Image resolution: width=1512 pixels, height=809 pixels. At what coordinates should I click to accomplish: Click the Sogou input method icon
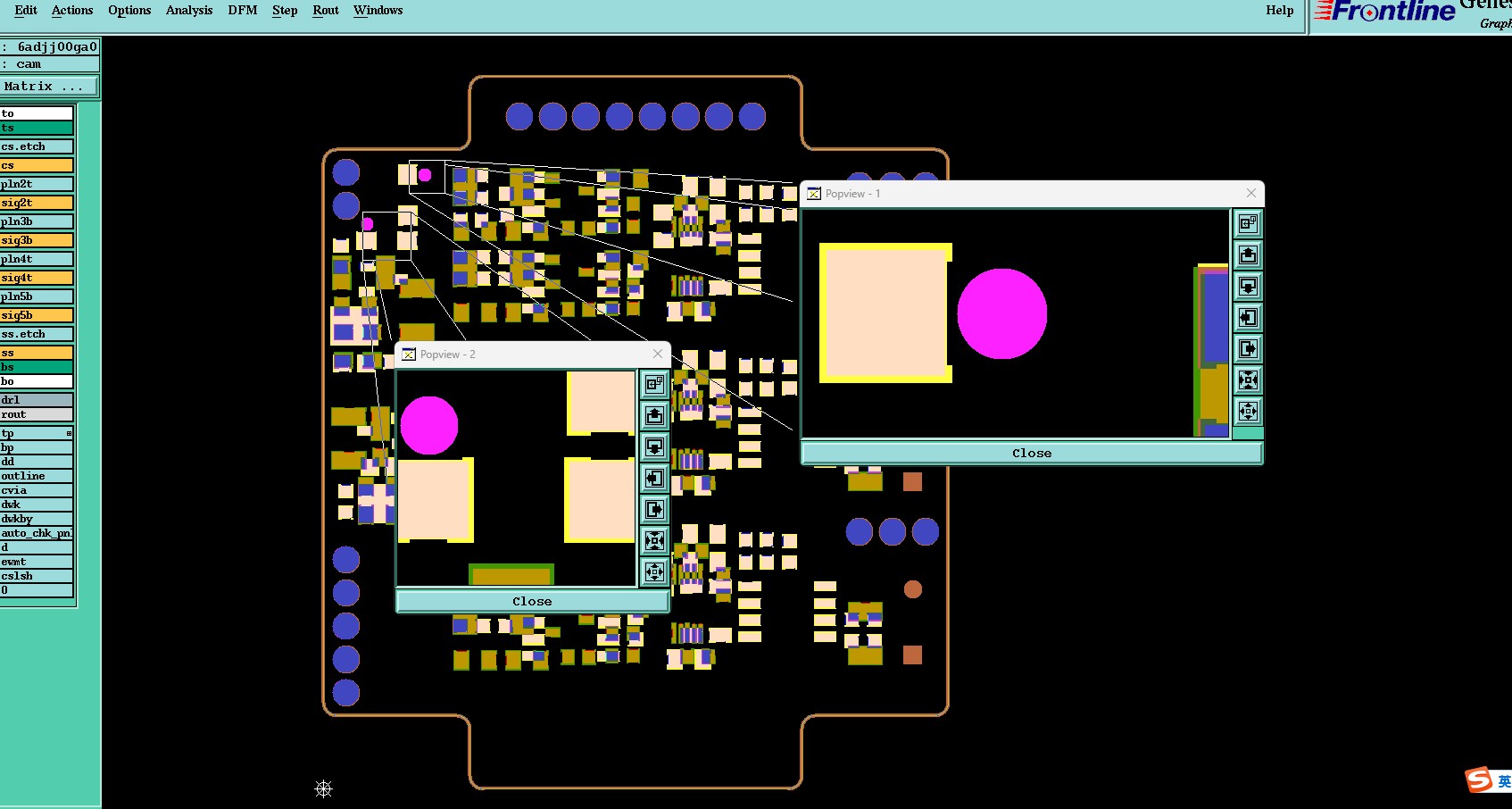click(1479, 780)
